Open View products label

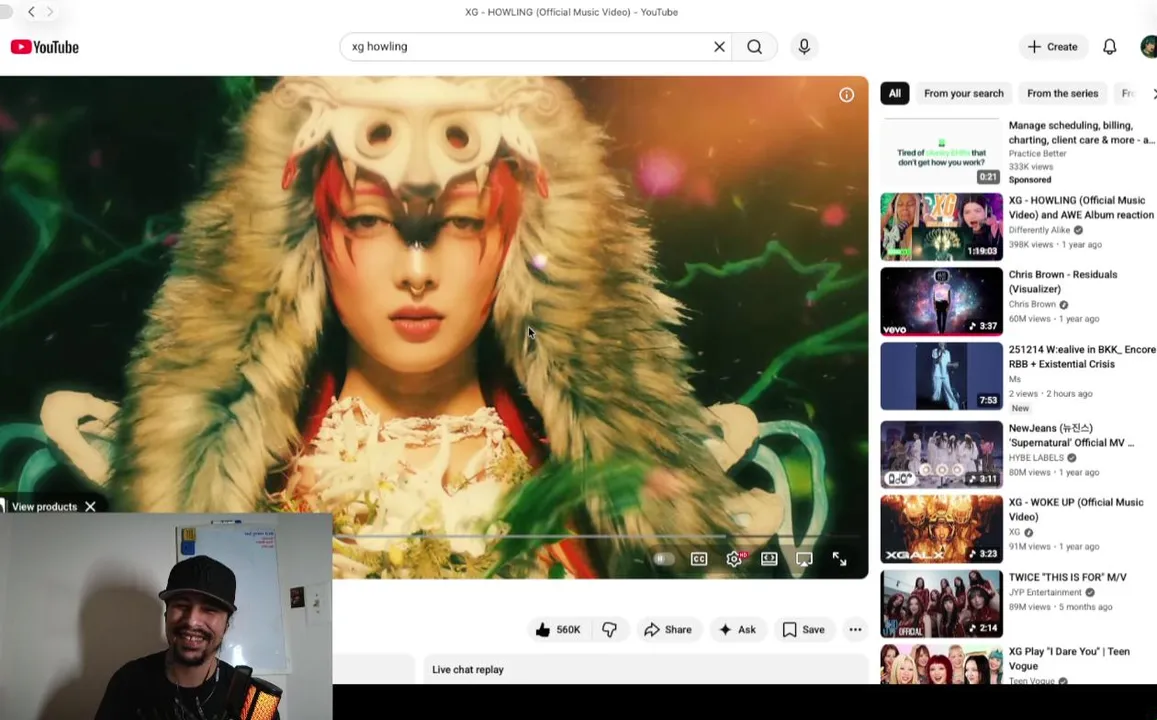click(44, 507)
